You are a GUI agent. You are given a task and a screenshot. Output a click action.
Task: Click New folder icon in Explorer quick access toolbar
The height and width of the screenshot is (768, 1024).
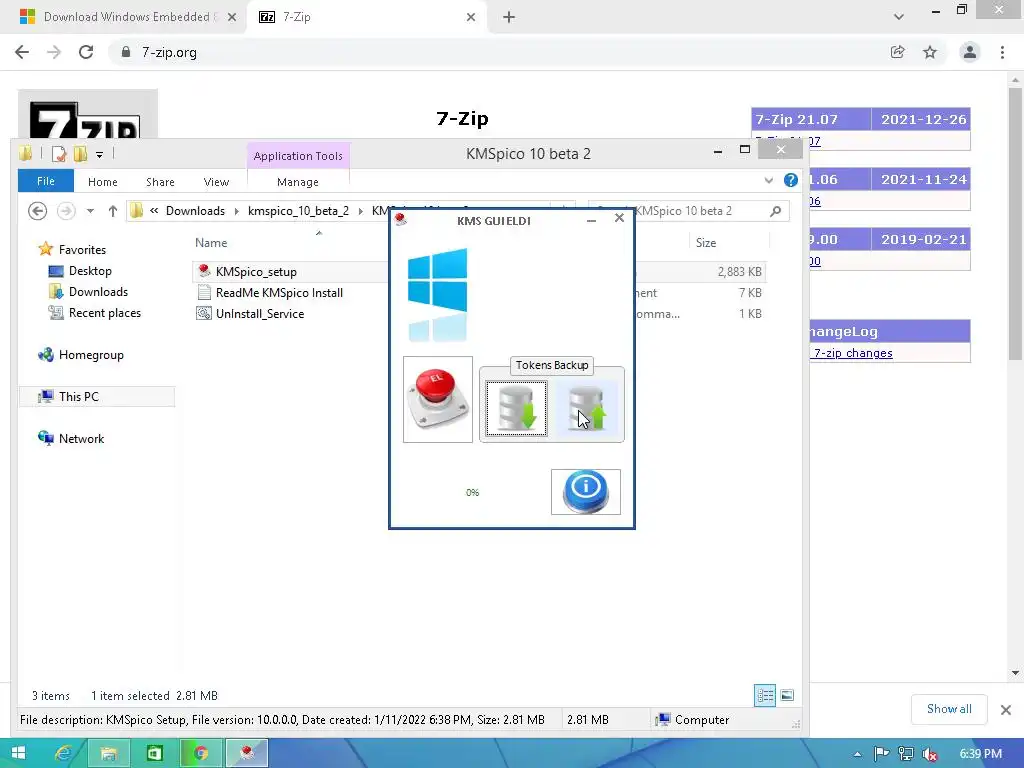(80, 154)
